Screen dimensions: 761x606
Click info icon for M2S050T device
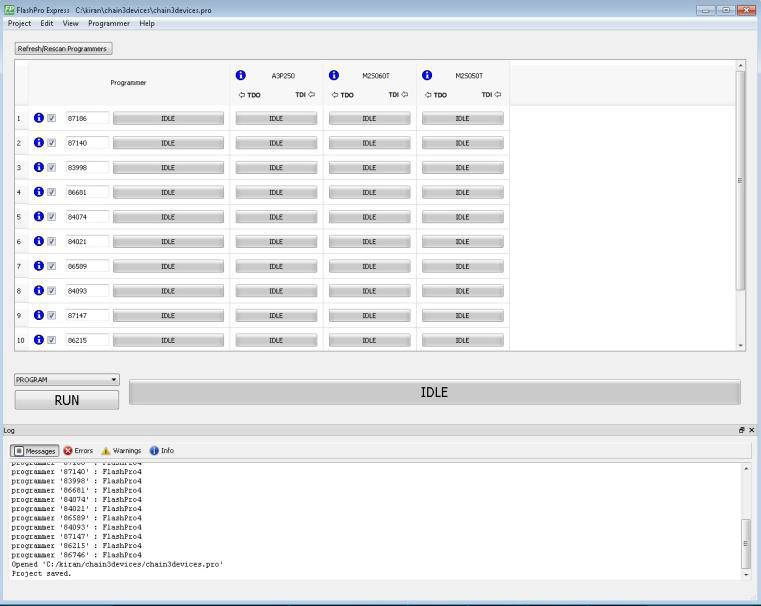click(x=428, y=75)
